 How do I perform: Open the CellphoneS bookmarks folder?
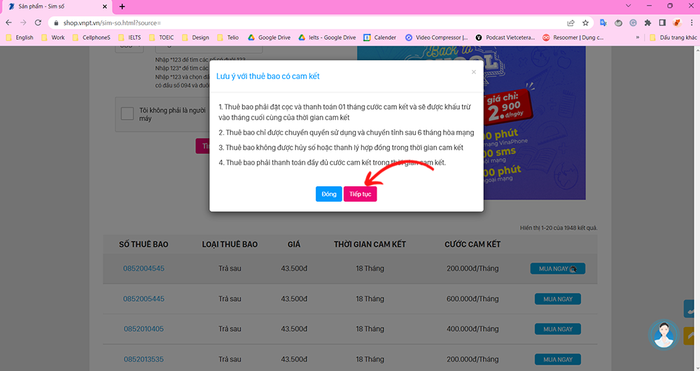click(92, 38)
